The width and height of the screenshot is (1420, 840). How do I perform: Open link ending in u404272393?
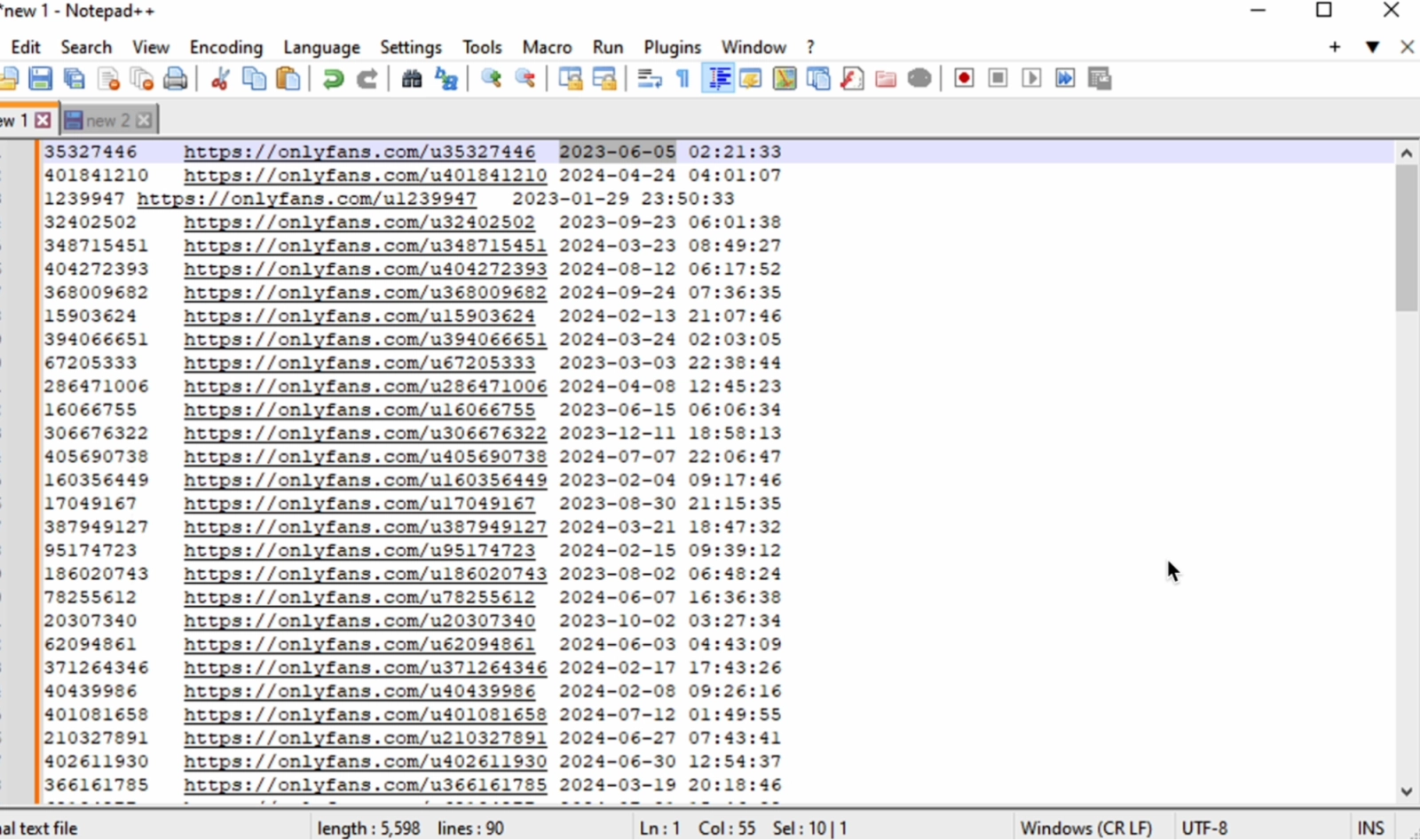[x=365, y=270]
